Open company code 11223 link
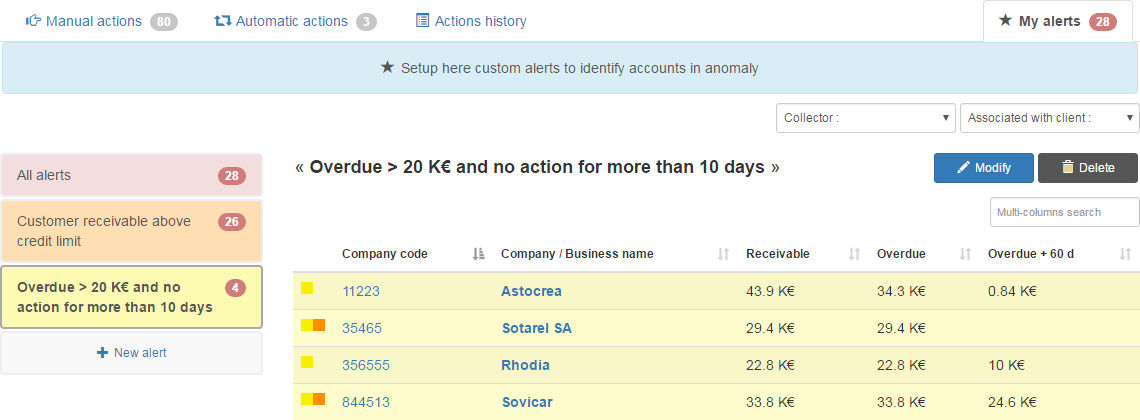Viewport: 1140px width, 420px height. point(361,291)
